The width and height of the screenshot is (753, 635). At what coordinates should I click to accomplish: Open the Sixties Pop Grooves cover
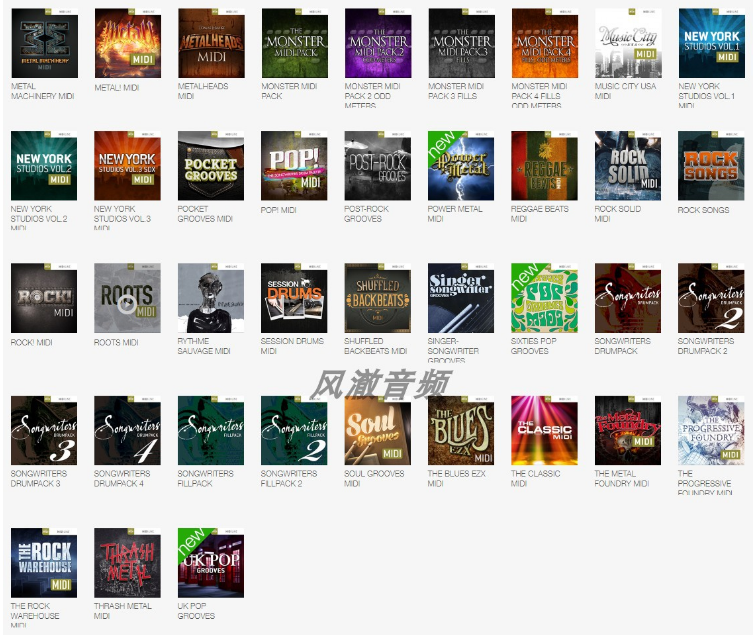pos(545,298)
